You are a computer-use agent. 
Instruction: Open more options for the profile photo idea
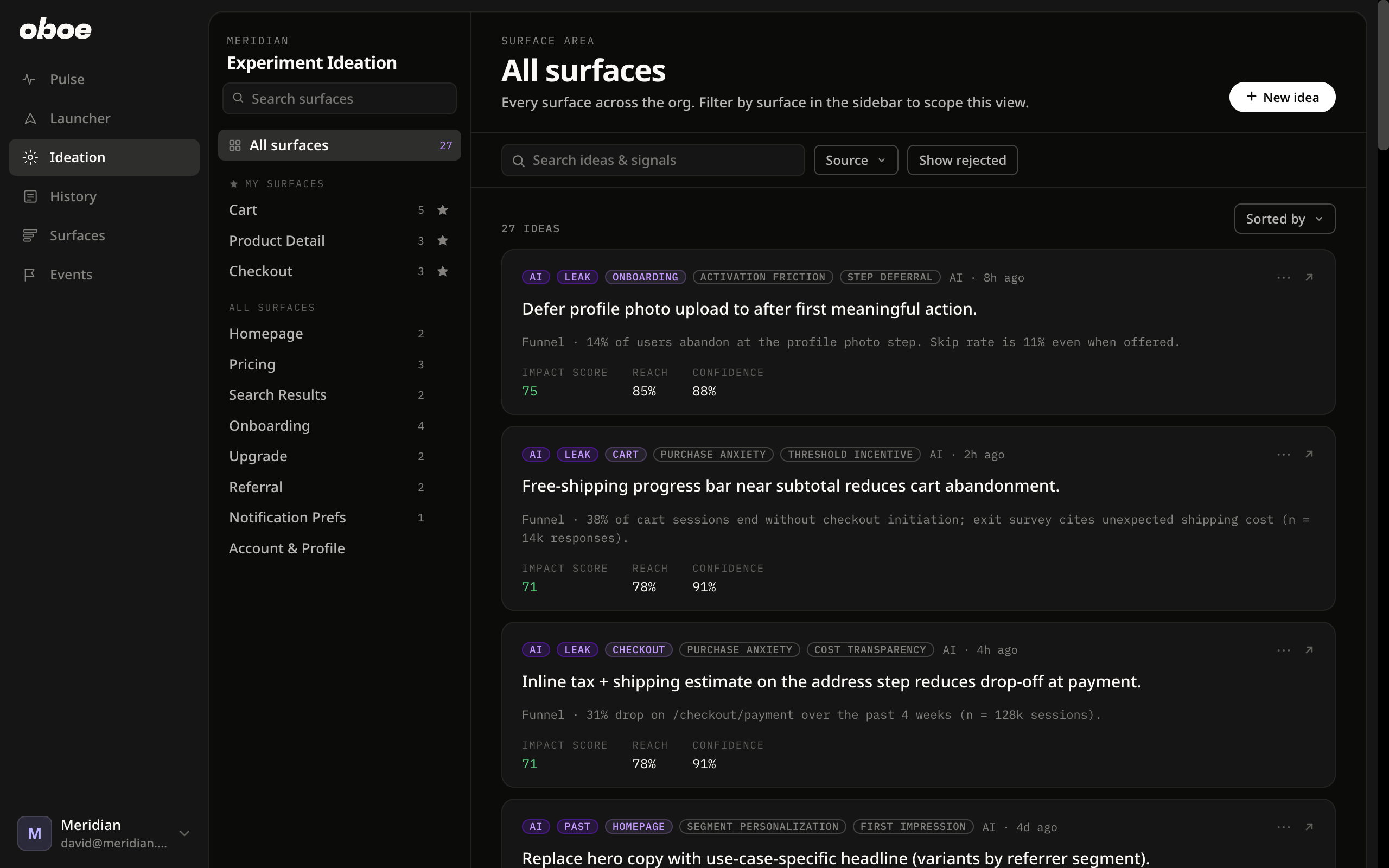(1283, 278)
